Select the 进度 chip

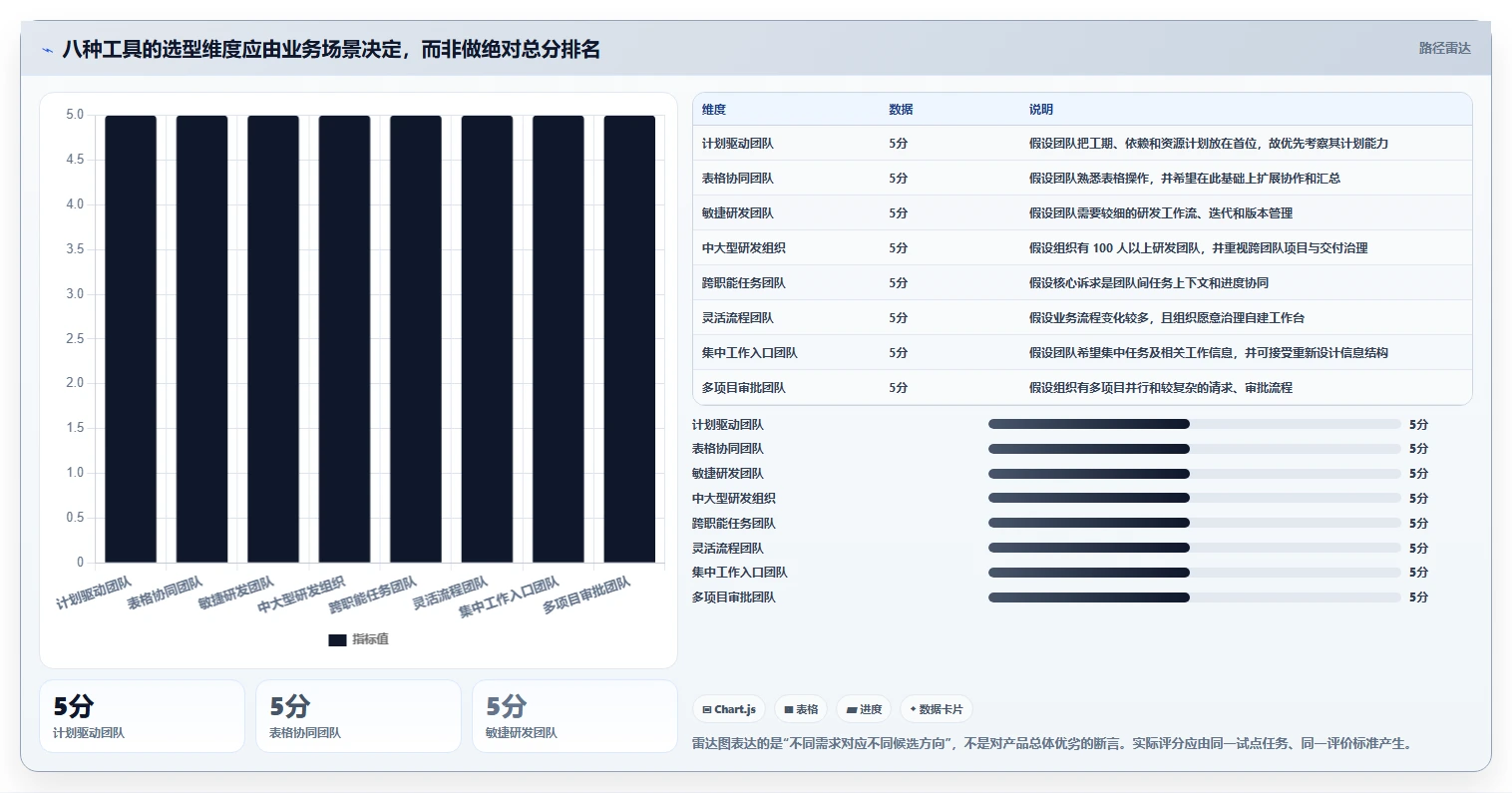coord(864,709)
